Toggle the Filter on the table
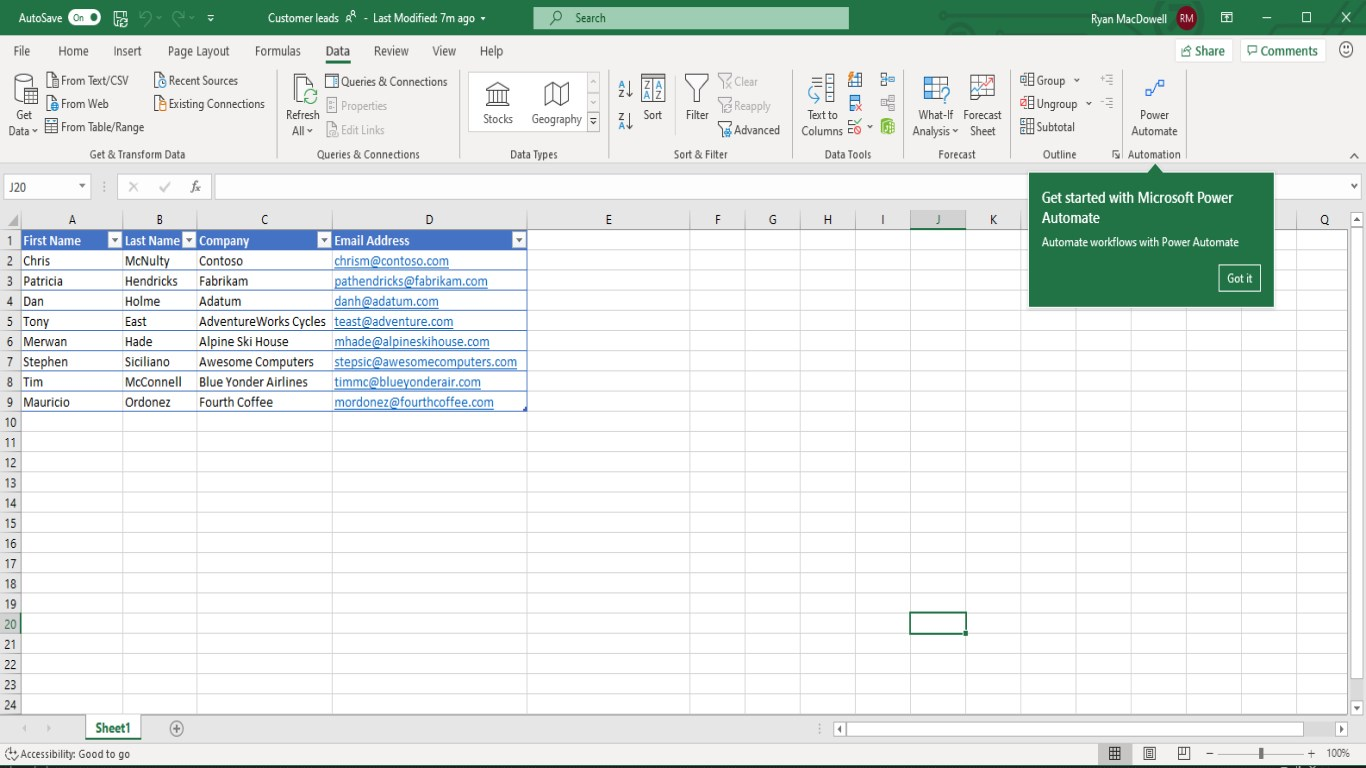 [696, 100]
